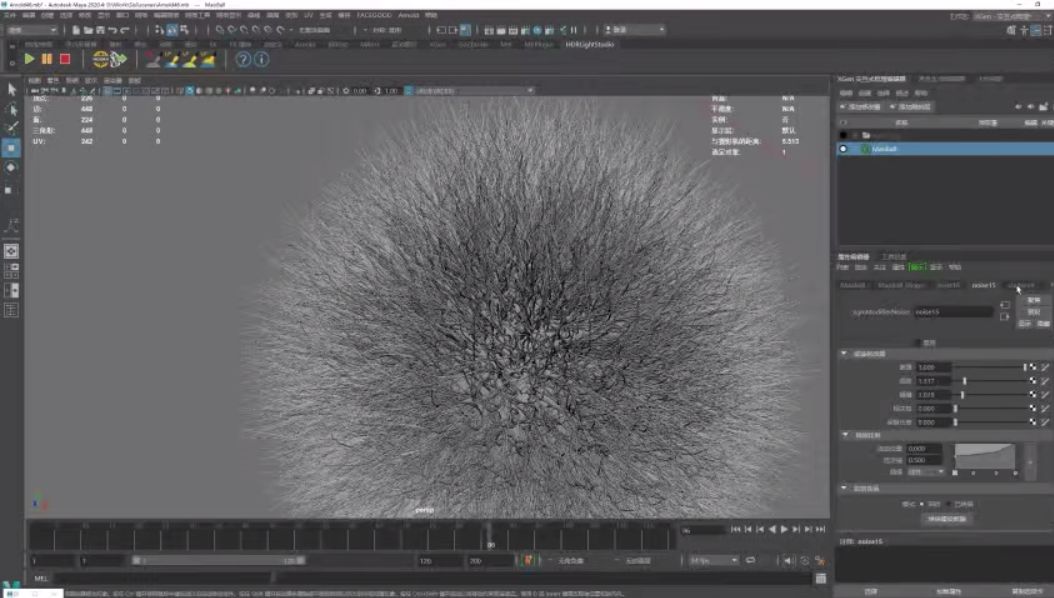Click the play forward button in playback controls
The height and width of the screenshot is (598, 1054).
coord(784,529)
